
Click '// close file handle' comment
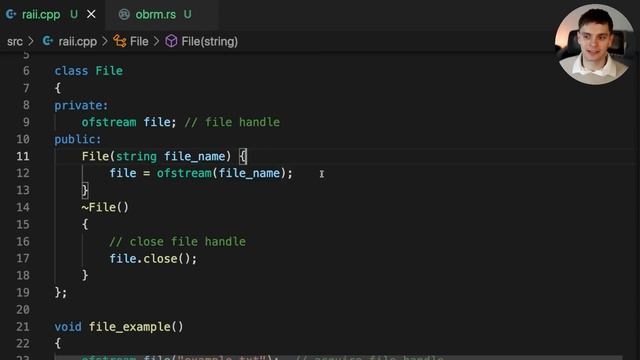point(178,242)
